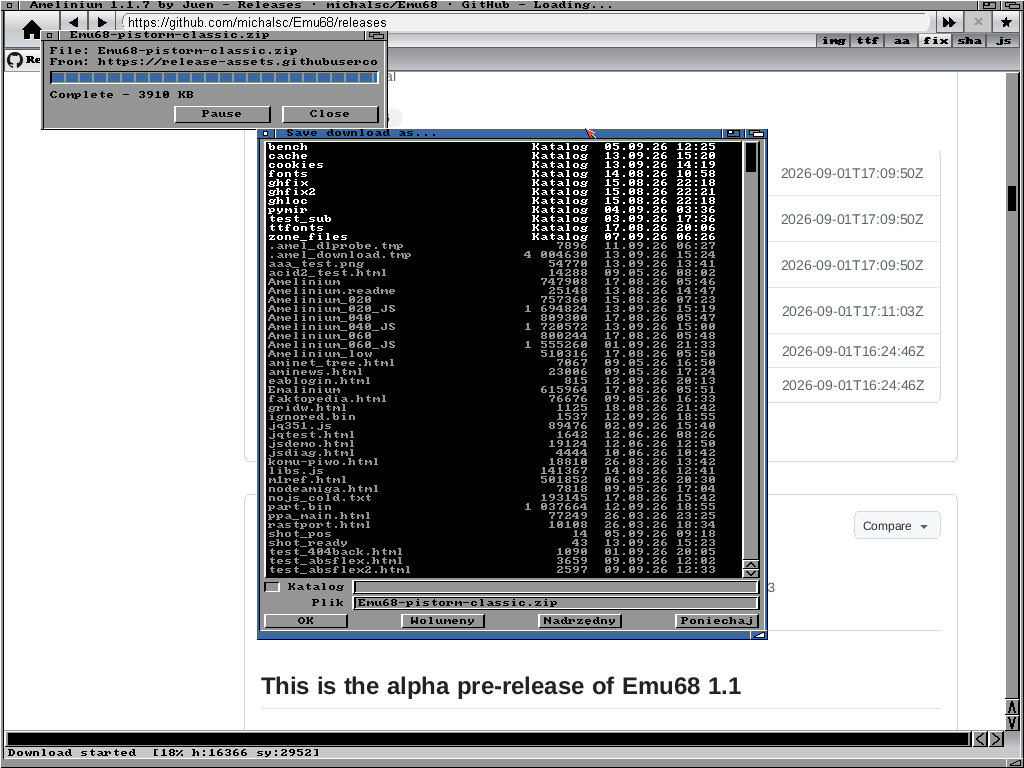Bookmark page with the star icon
This screenshot has height=768, width=1024.
click(x=1006, y=22)
